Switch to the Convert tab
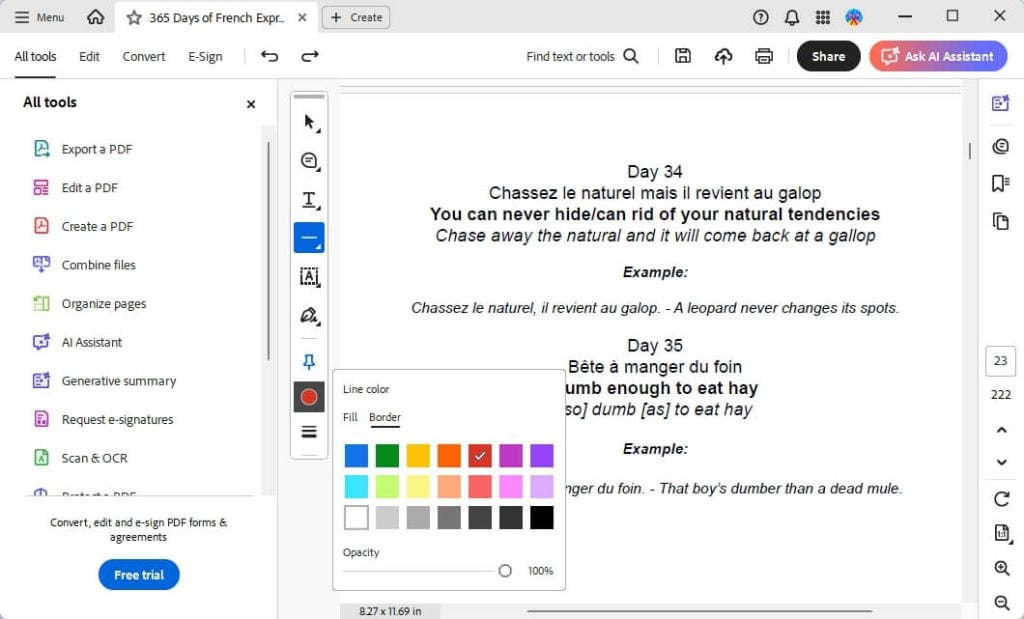The height and width of the screenshot is (619, 1024). click(143, 57)
